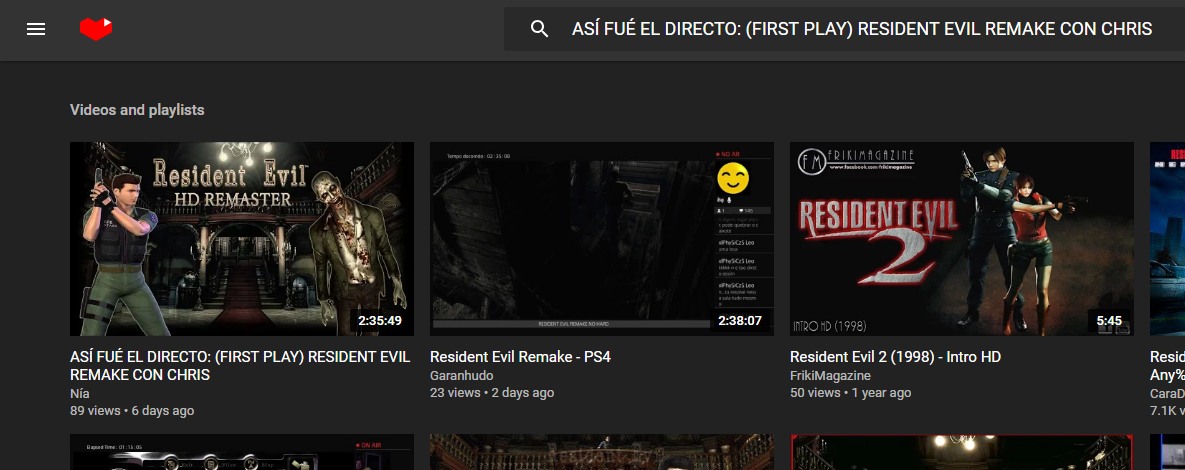Open second-row red-bordered thumbnail

(961, 452)
